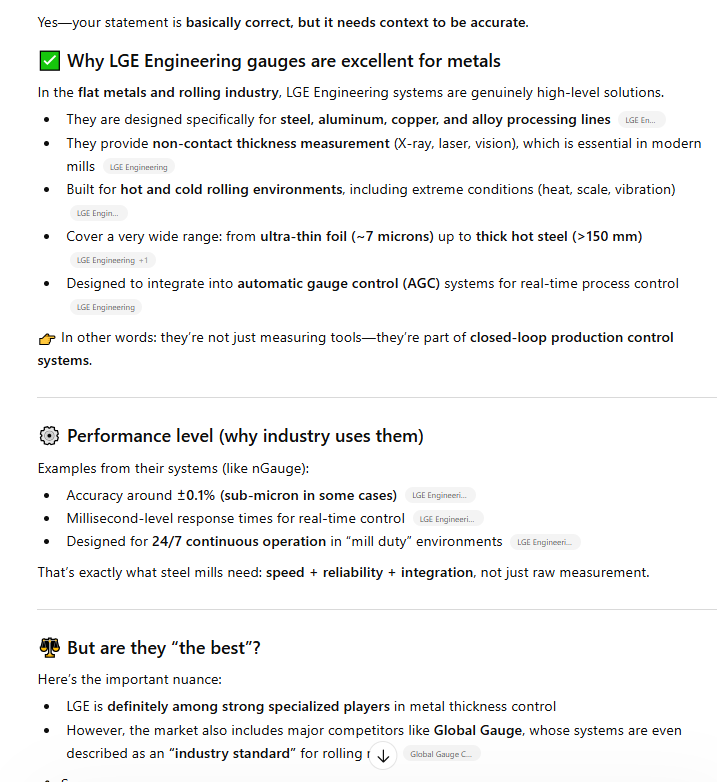Click the balance scales emoji icon
This screenshot has width=717, height=782.
[x=49, y=648]
